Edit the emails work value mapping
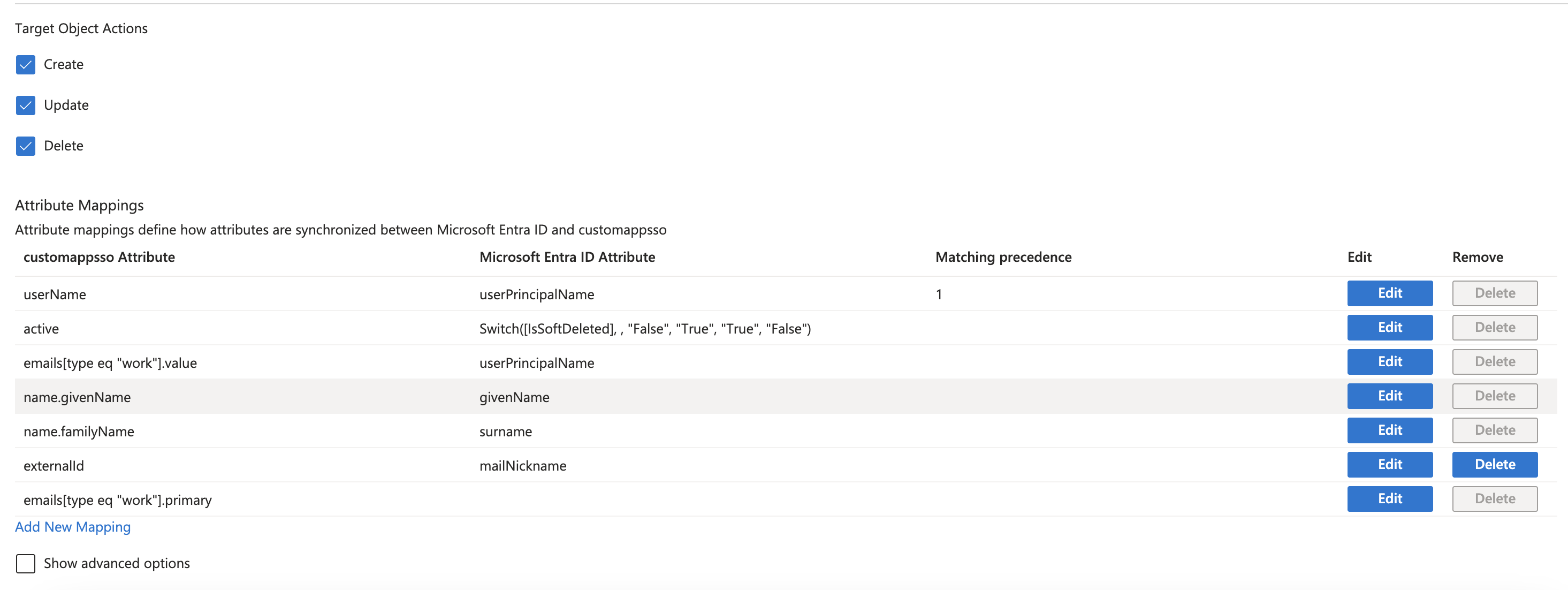The image size is (1568, 590). pos(1390,361)
